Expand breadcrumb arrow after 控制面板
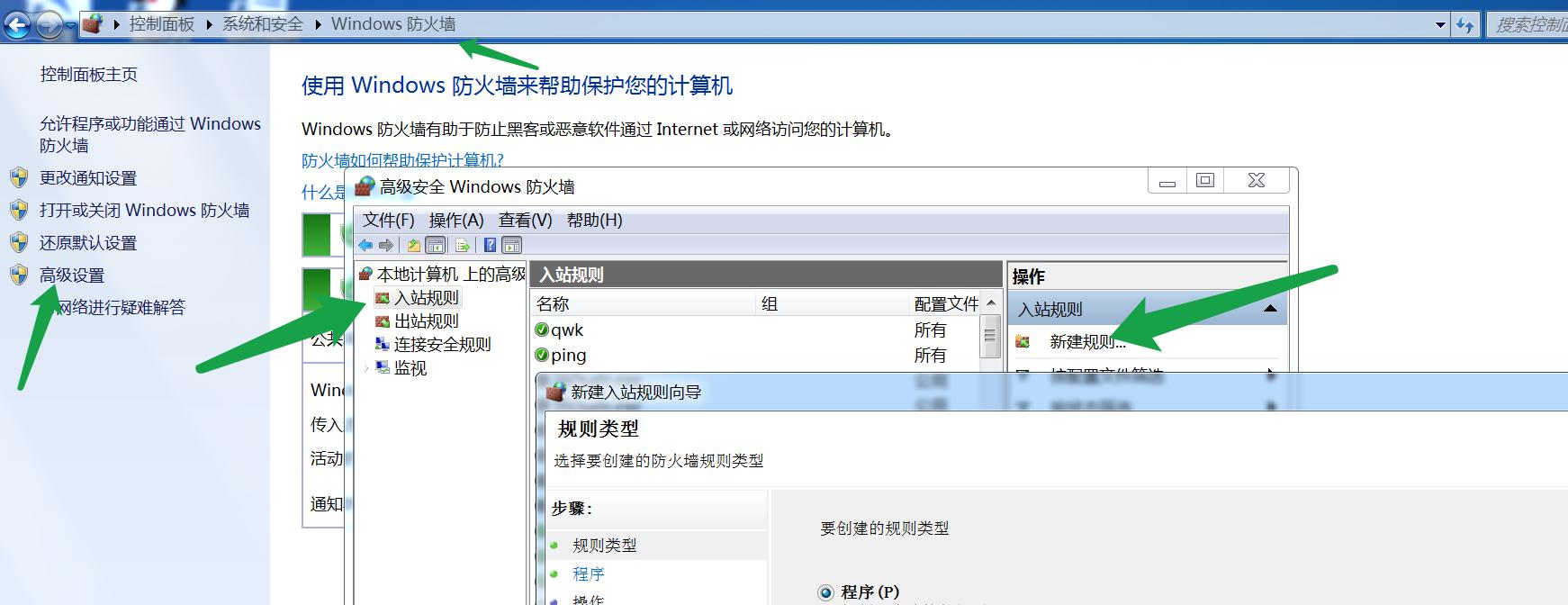The width and height of the screenshot is (1568, 605). [209, 24]
